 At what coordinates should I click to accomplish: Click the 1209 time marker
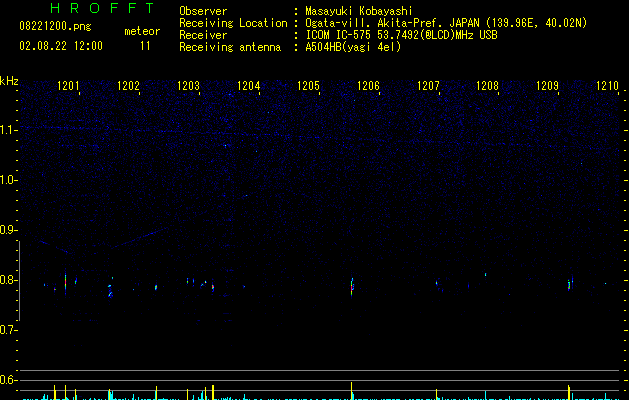tap(547, 85)
